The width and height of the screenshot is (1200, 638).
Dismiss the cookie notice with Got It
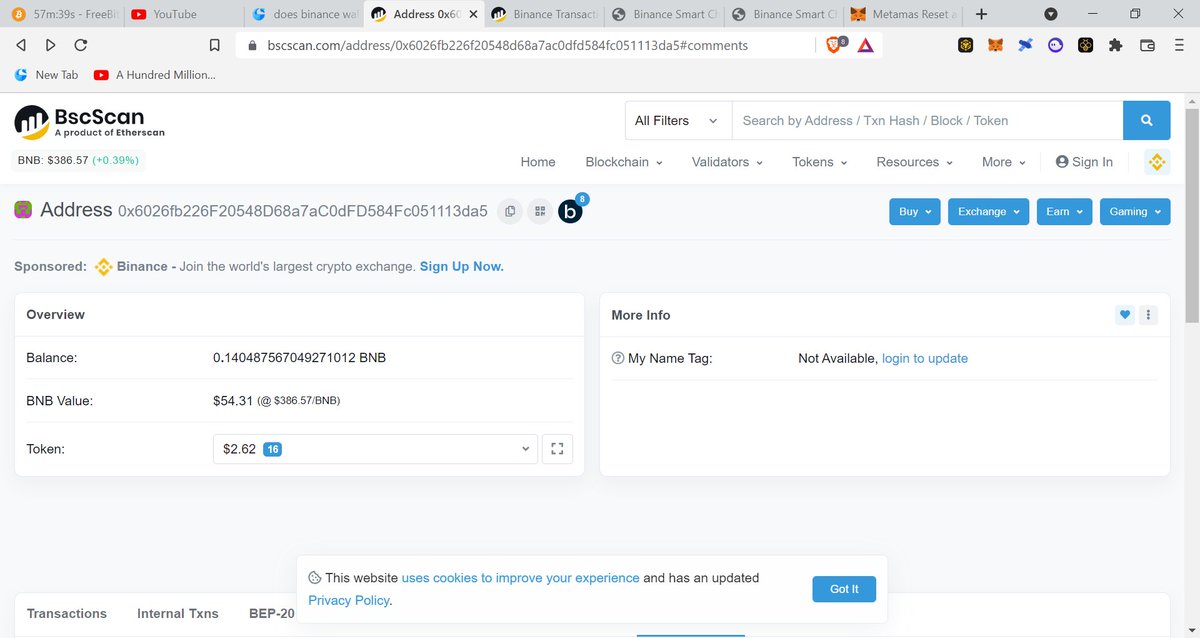pyautogui.click(x=843, y=589)
